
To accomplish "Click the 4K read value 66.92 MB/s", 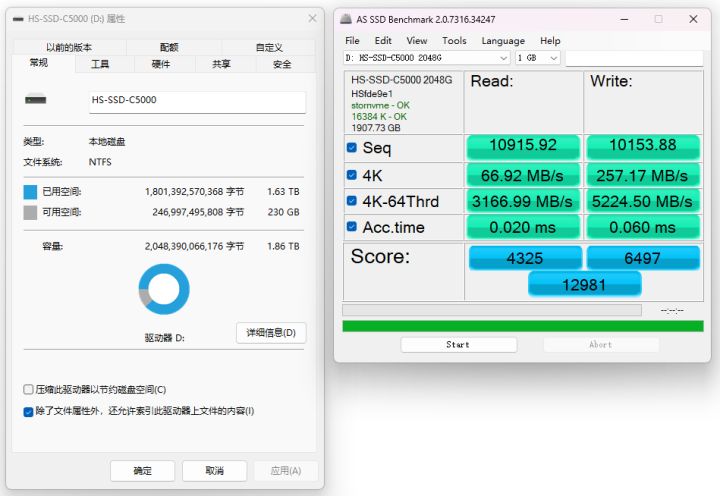I will [x=523, y=175].
